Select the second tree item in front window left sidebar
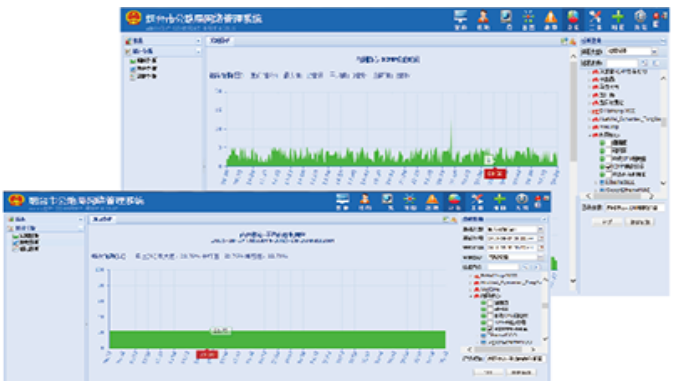Screen dimensions: 673x384 tap(29, 242)
